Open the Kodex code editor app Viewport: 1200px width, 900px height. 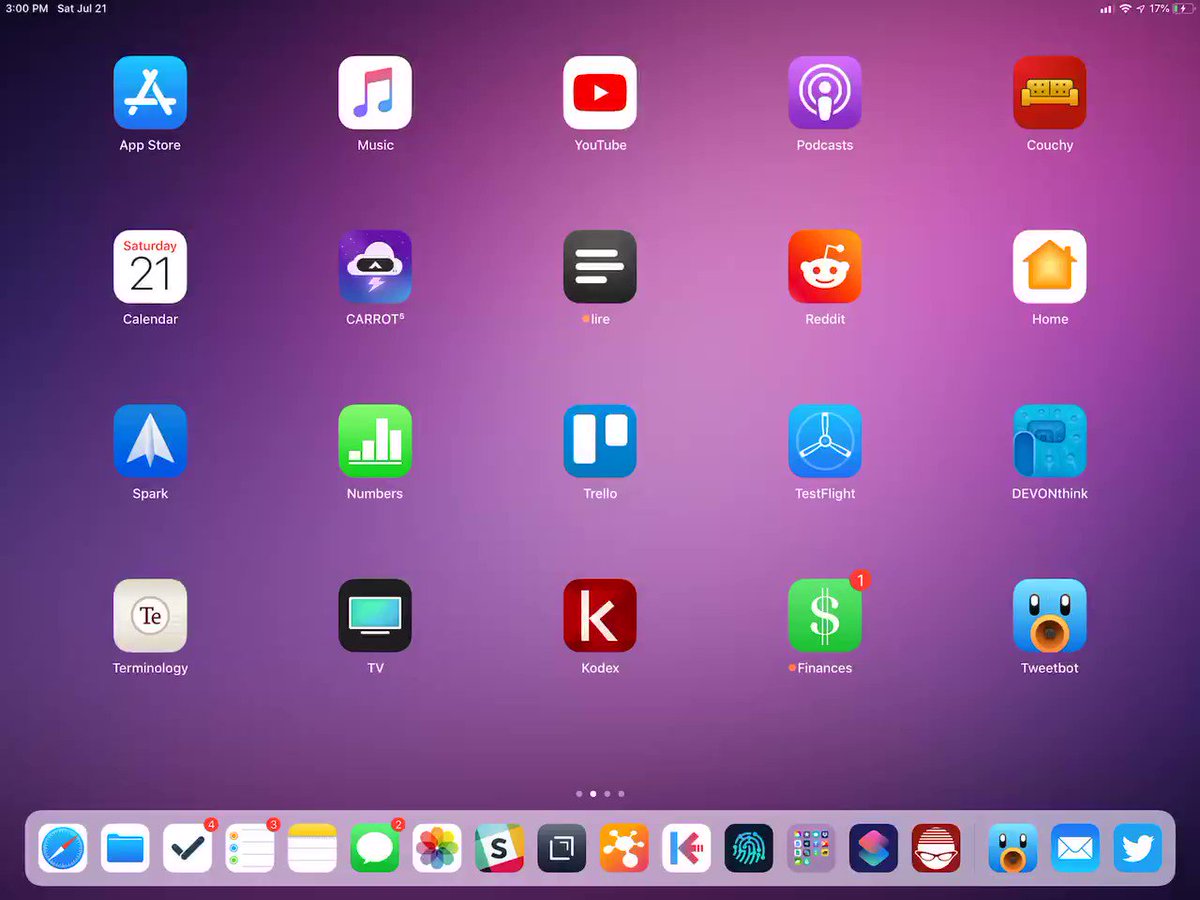click(600, 616)
